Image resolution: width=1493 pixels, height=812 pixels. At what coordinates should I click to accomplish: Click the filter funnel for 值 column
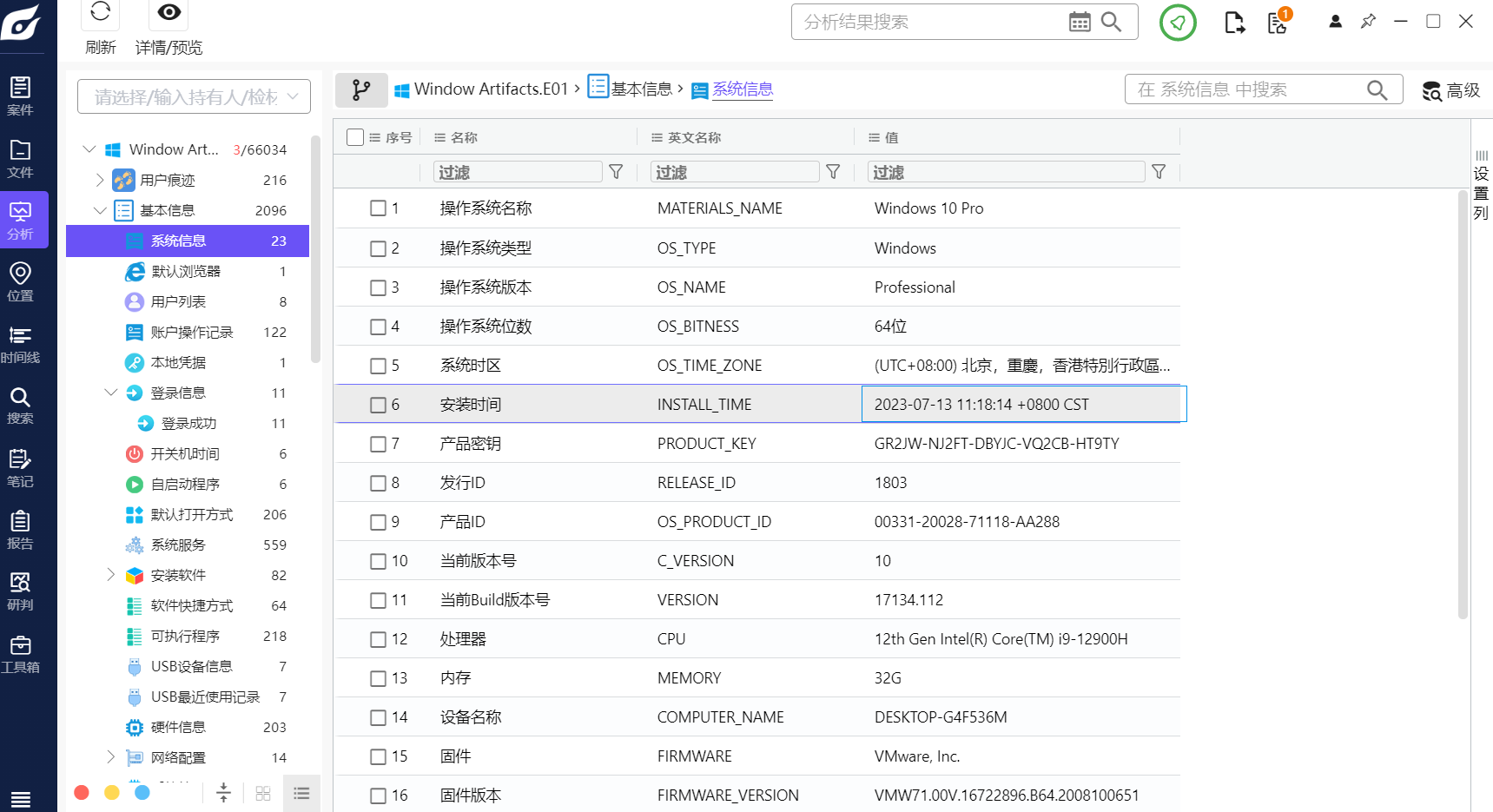(1159, 172)
